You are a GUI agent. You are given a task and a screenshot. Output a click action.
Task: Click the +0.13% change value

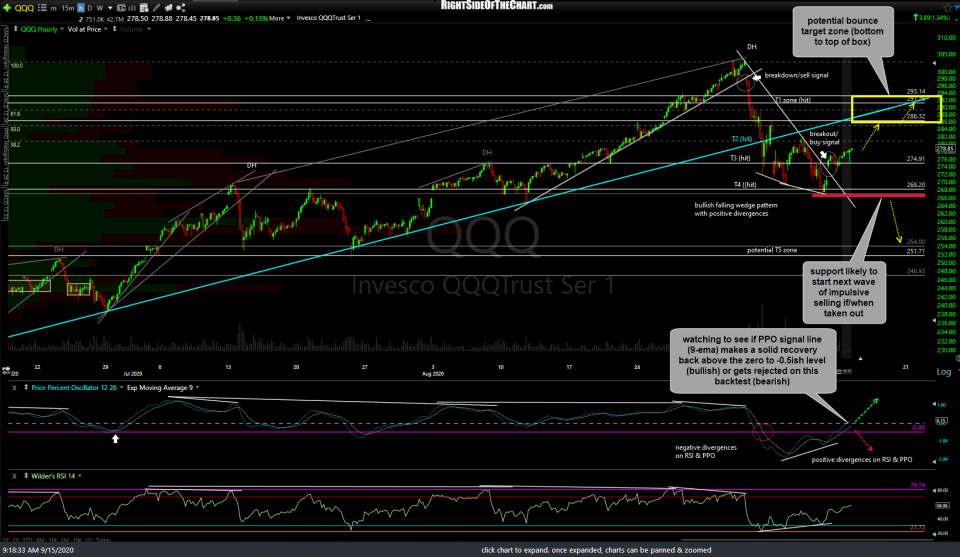coord(256,18)
